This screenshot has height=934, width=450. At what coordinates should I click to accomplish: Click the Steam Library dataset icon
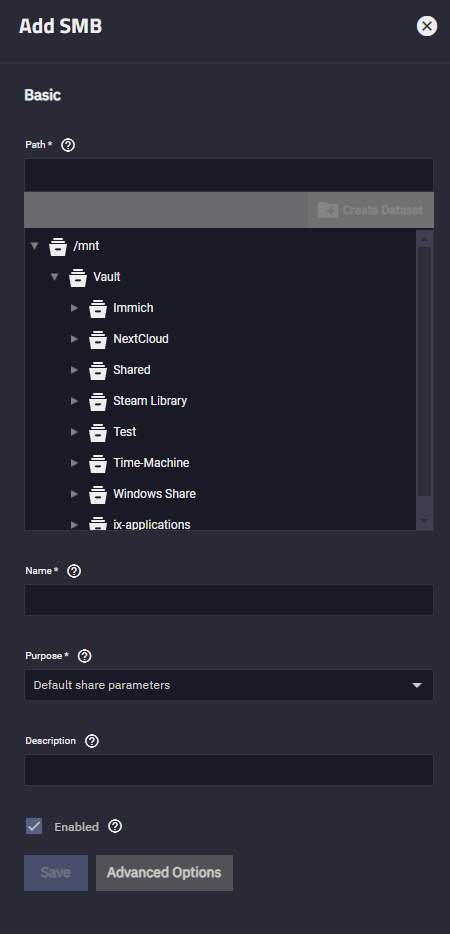tap(98, 401)
